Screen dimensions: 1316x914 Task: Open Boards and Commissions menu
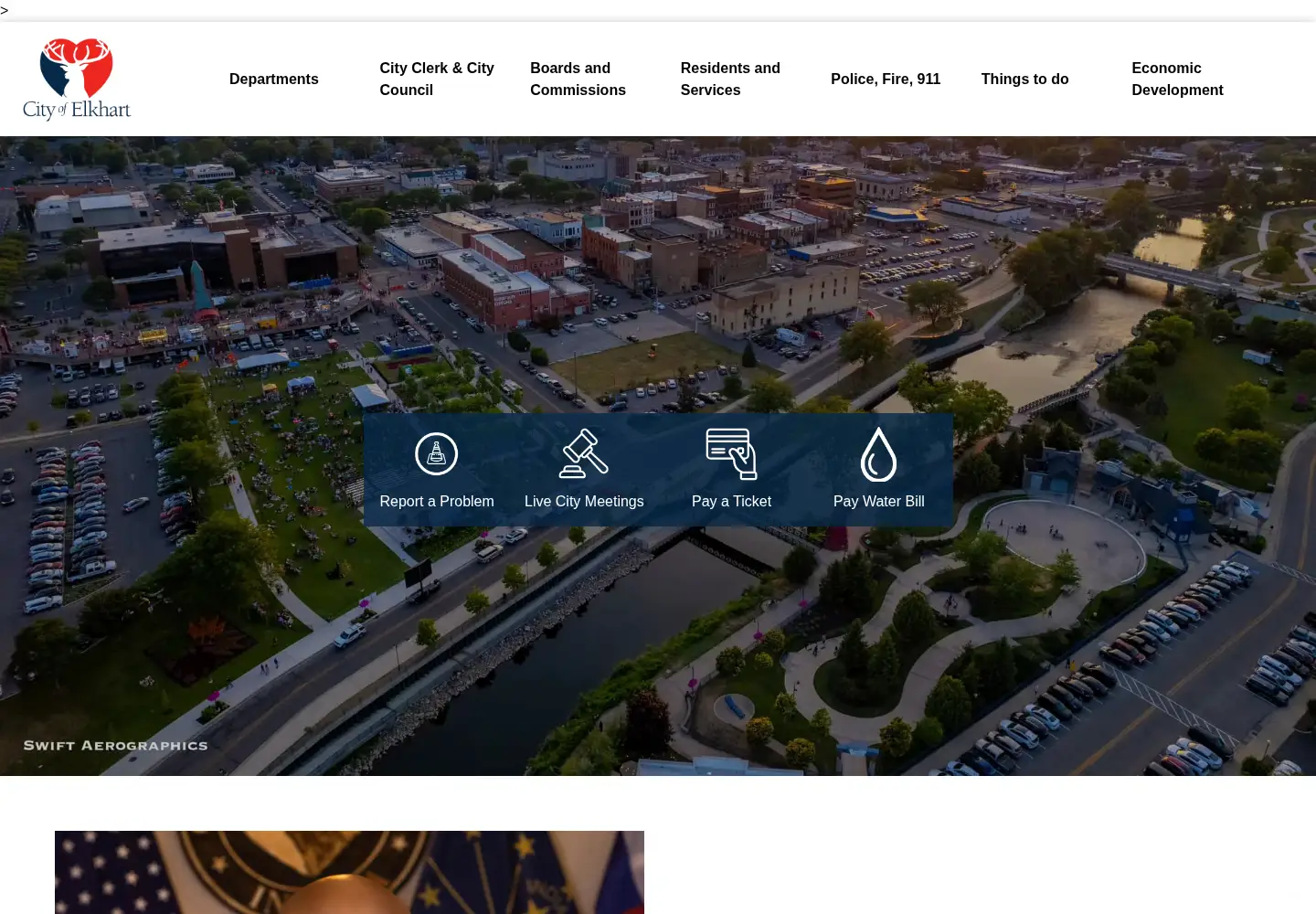(578, 79)
